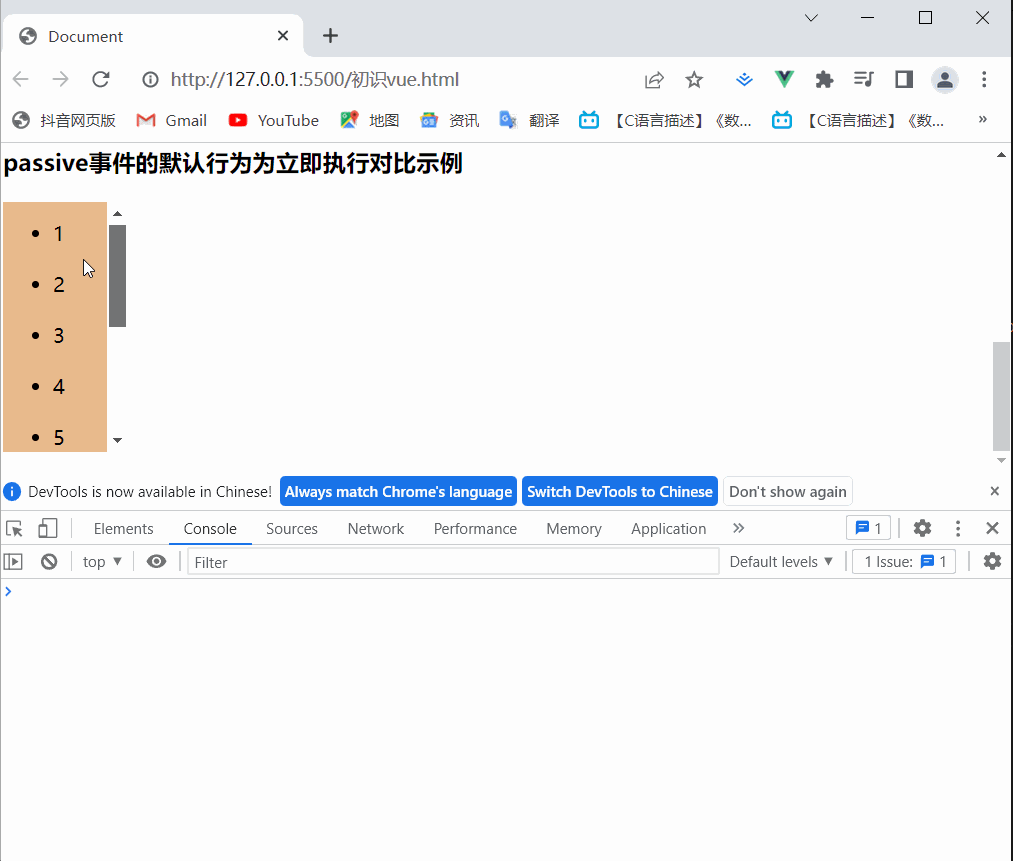Show the console sidebar
This screenshot has width=1013, height=861.
click(14, 561)
